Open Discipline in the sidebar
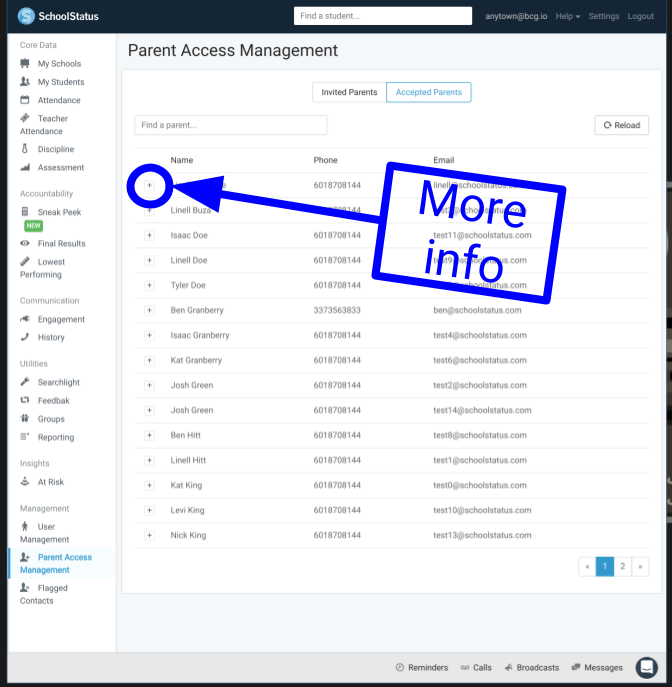672x687 pixels. pyautogui.click(x=55, y=149)
